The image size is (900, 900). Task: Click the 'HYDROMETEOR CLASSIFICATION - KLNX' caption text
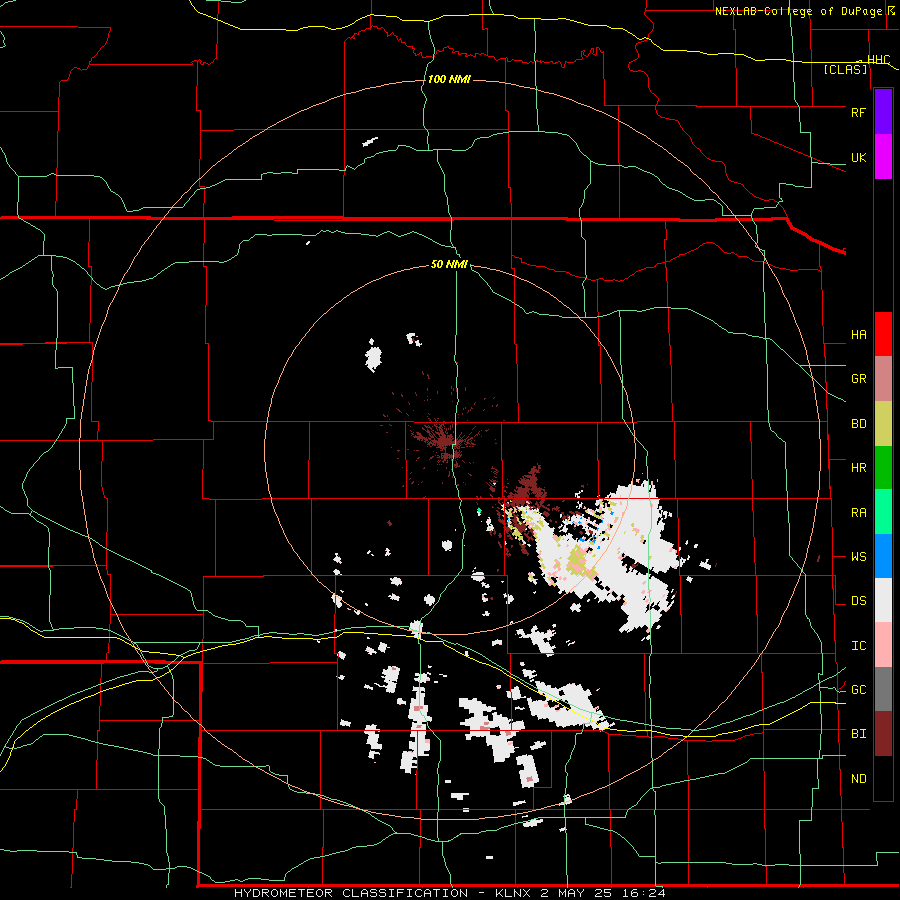pos(385,893)
